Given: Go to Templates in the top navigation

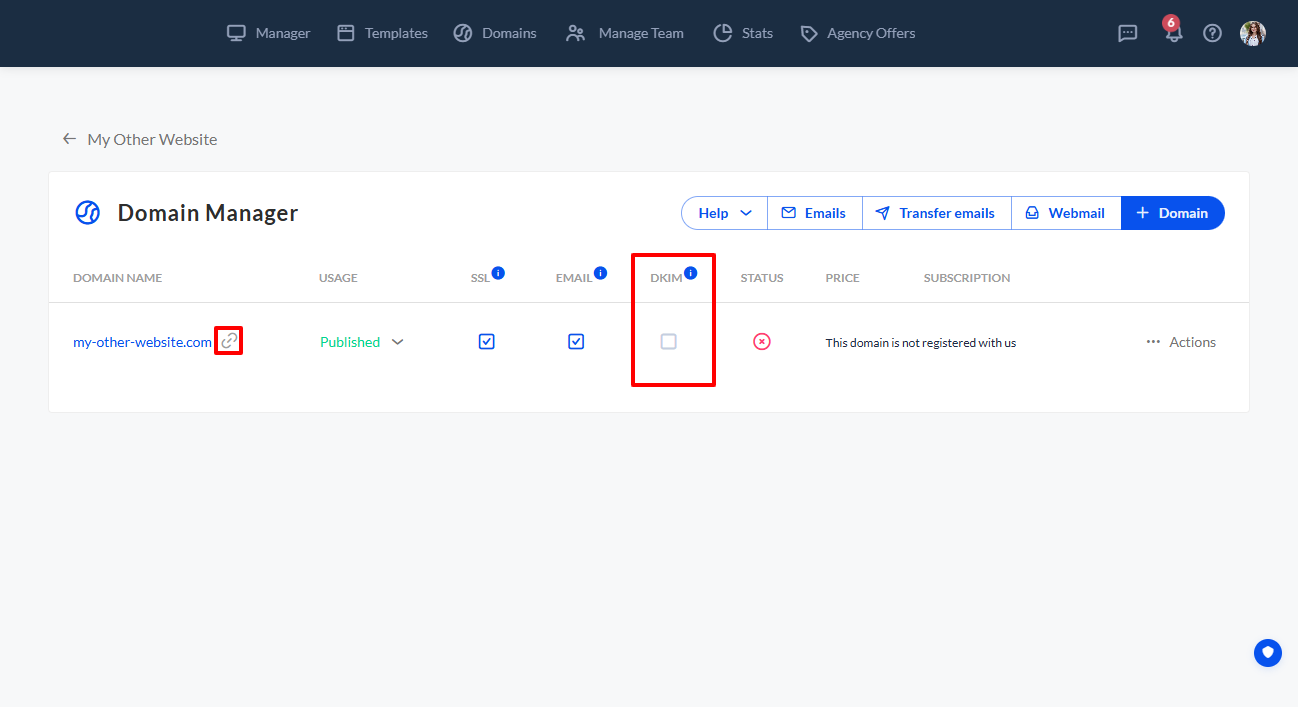Looking at the screenshot, I should 382,33.
